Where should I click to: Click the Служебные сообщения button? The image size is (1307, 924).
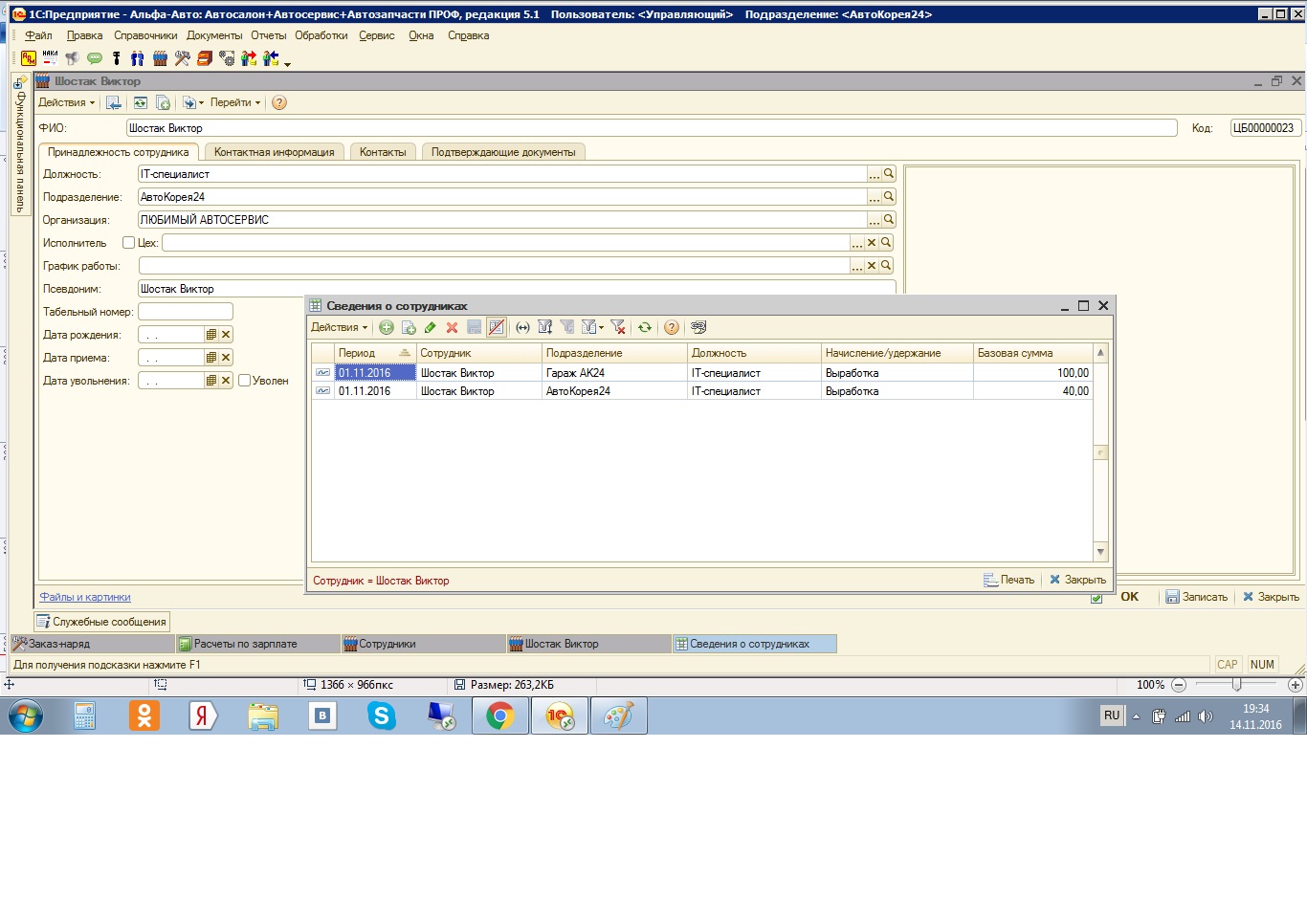[102, 622]
